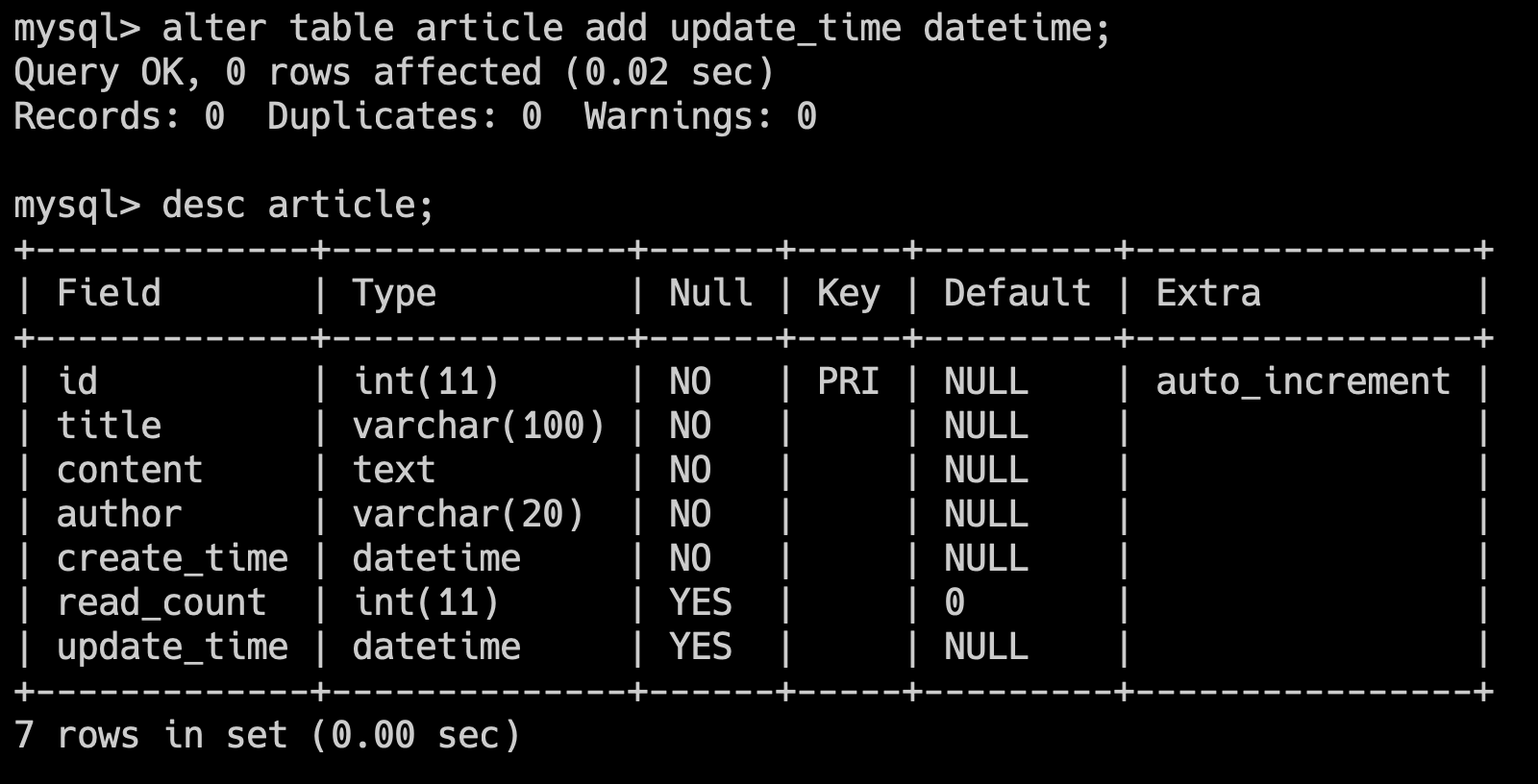Click 'auto_increment' in the id row
This screenshot has width=1538, height=784.
[x=1302, y=381]
